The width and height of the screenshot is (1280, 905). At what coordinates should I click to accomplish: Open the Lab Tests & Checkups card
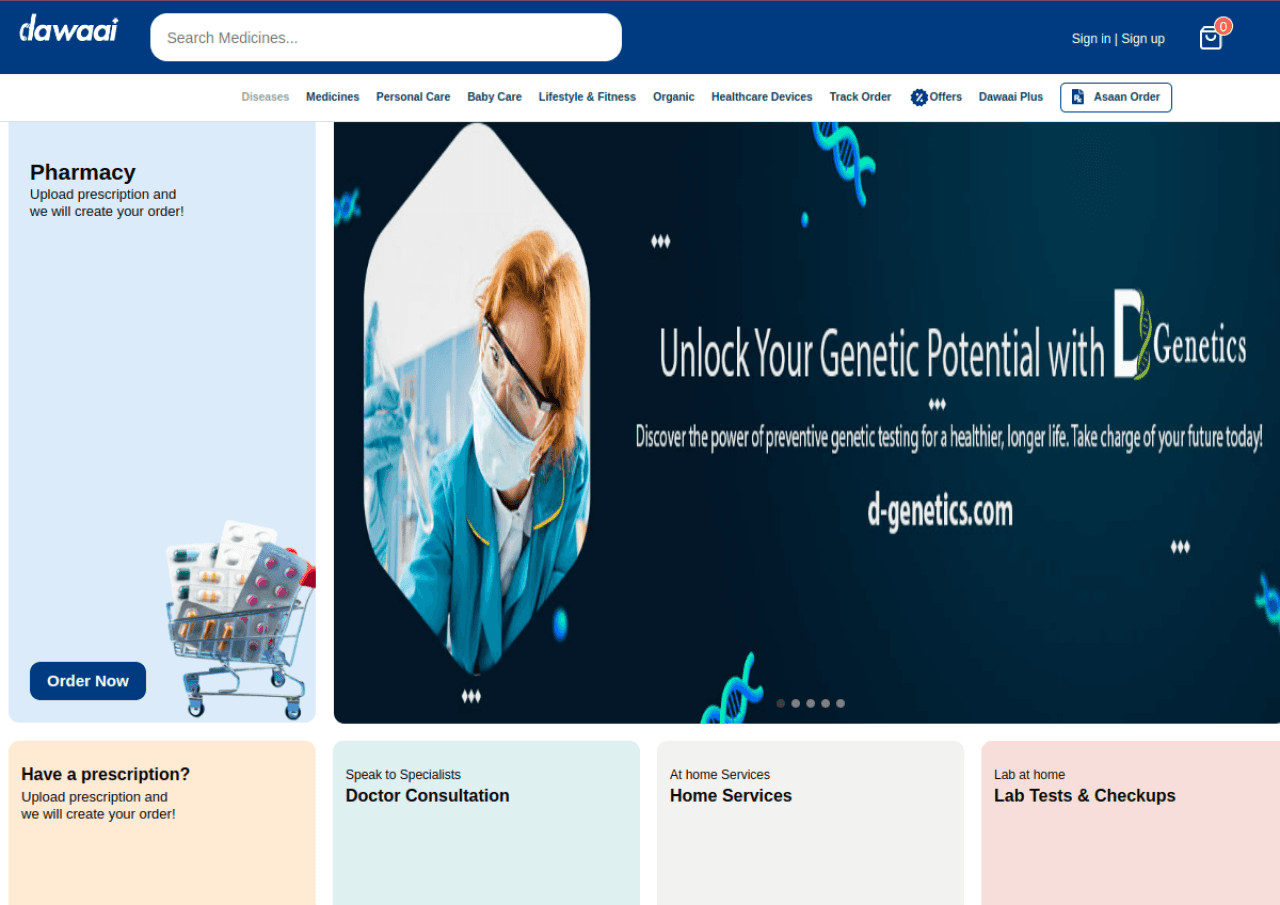[1131, 823]
